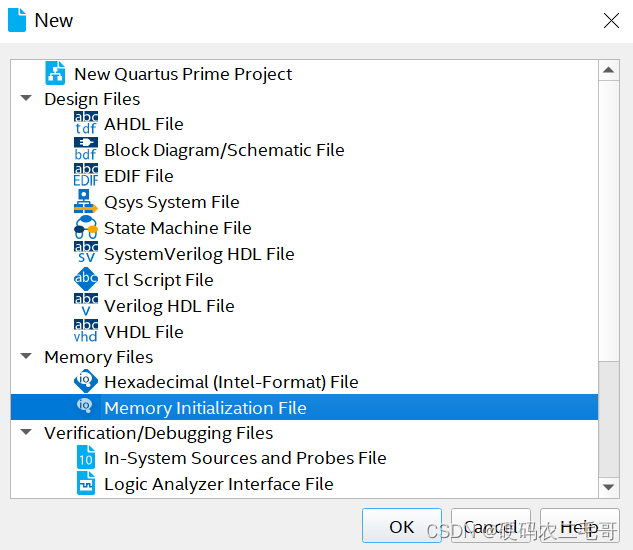The width and height of the screenshot is (633, 550).
Task: Click the In-System Sources and Probes icon
Action: (x=86, y=457)
